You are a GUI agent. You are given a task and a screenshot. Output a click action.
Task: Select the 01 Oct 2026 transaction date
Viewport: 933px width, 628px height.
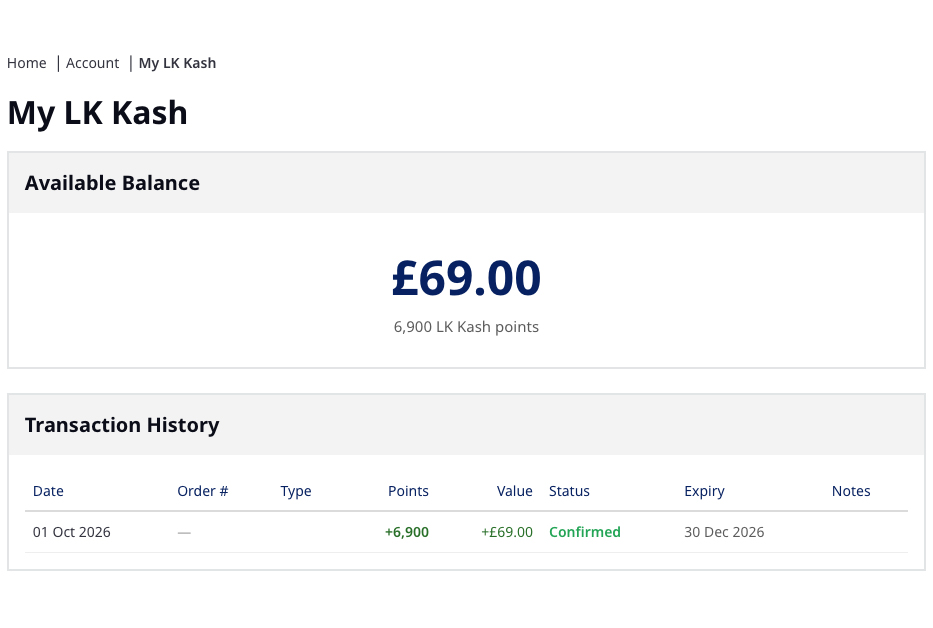71,532
